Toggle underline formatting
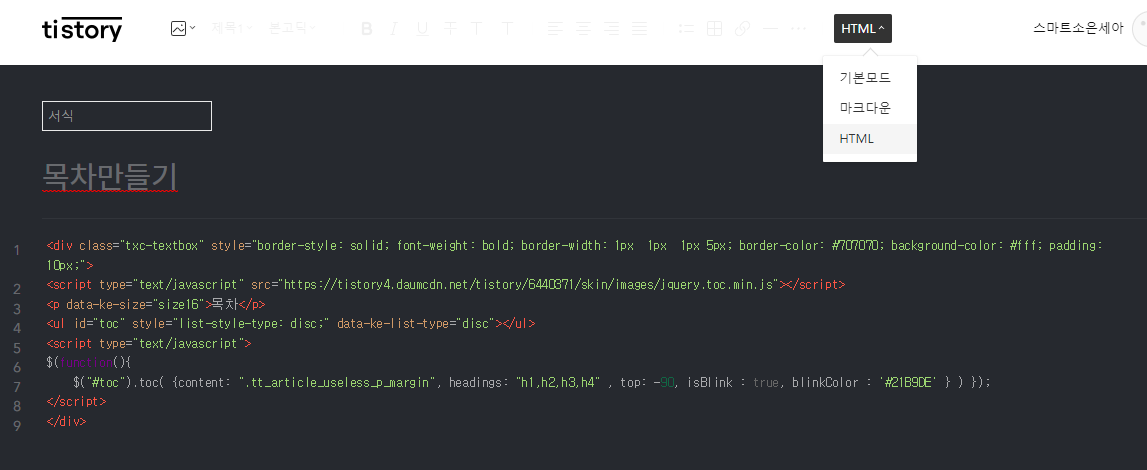Viewport: 1147px width, 470px height. point(422,29)
